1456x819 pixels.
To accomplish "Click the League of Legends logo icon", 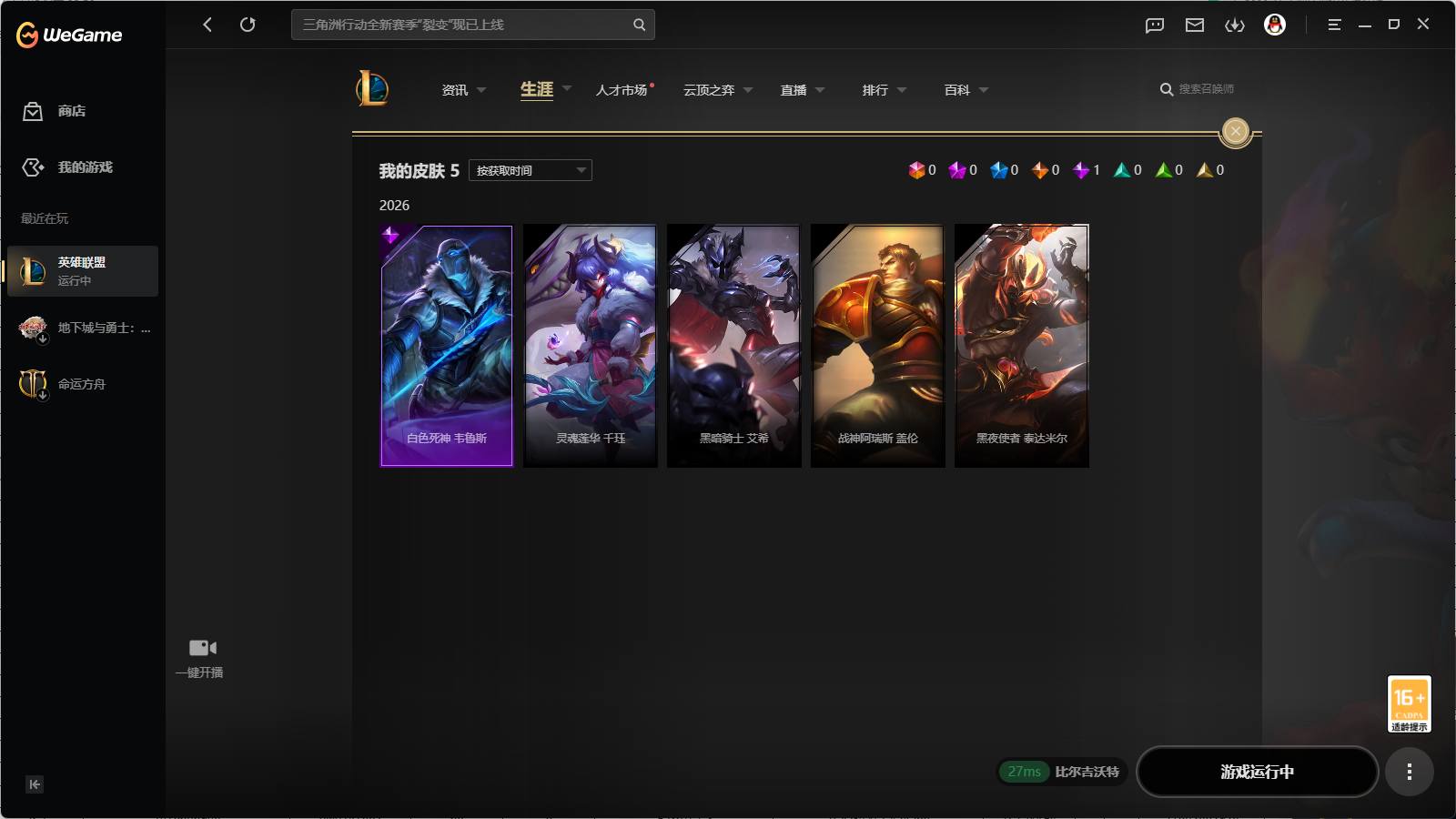I will coord(372,88).
